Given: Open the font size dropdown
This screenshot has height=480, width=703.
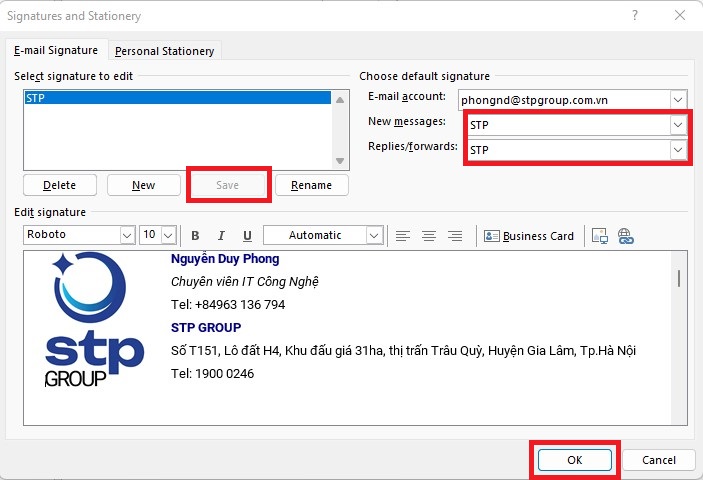Looking at the screenshot, I should pos(166,236).
